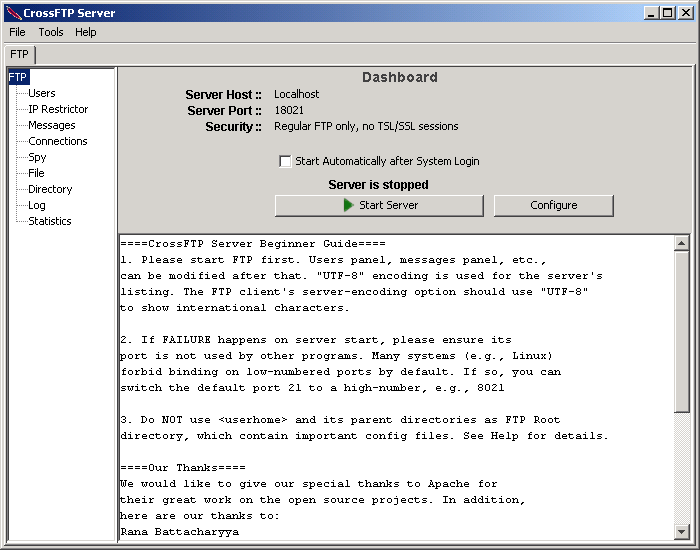This screenshot has width=700, height=550.
Task: Select the Log tree item
Action: (37, 205)
